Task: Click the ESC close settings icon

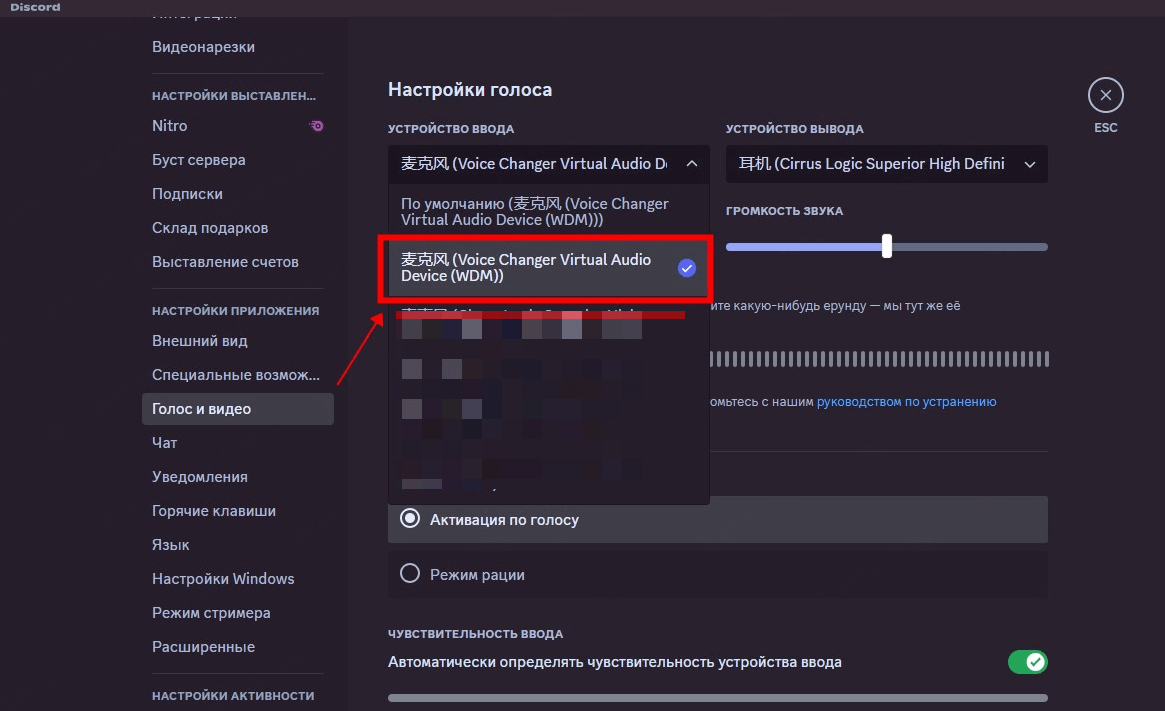Action: (1105, 96)
